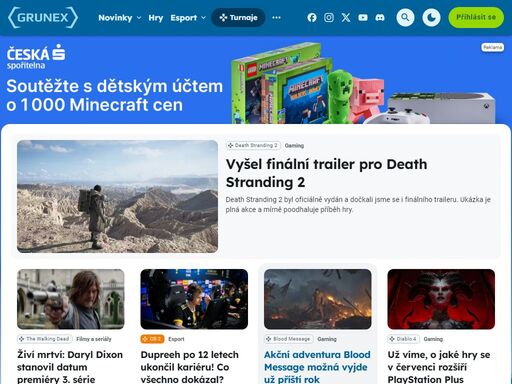
Task: Expand the Esport dropdown arrow
Action: (x=203, y=18)
